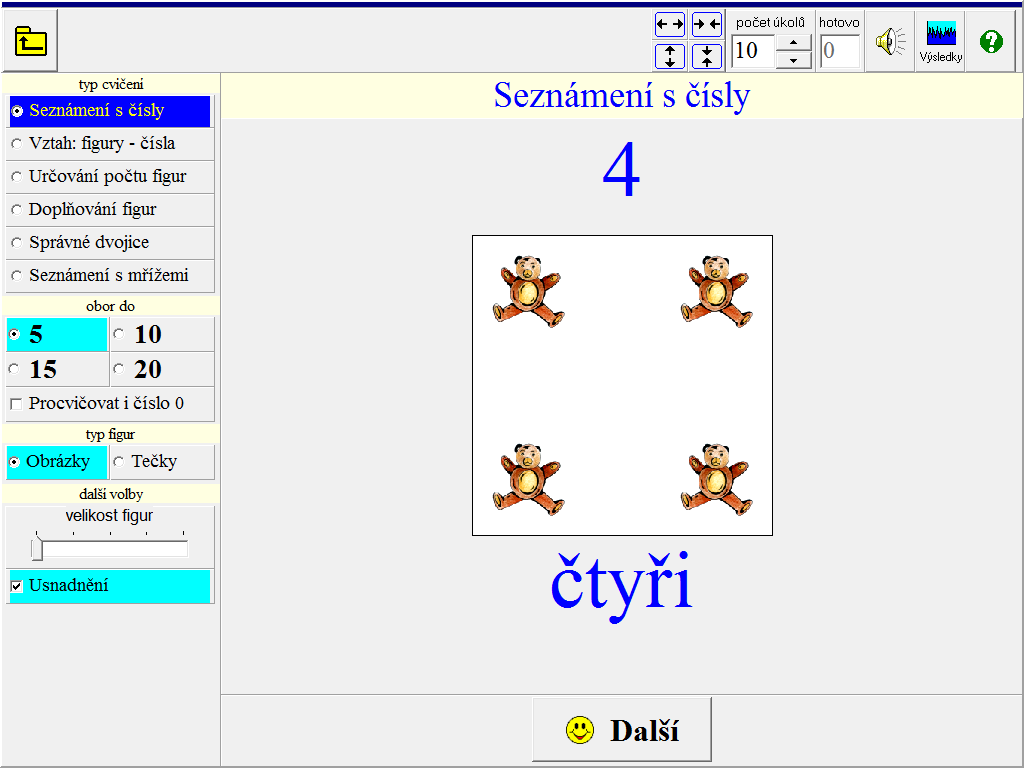Click the yellow folder back icon
The image size is (1024, 768).
30,41
